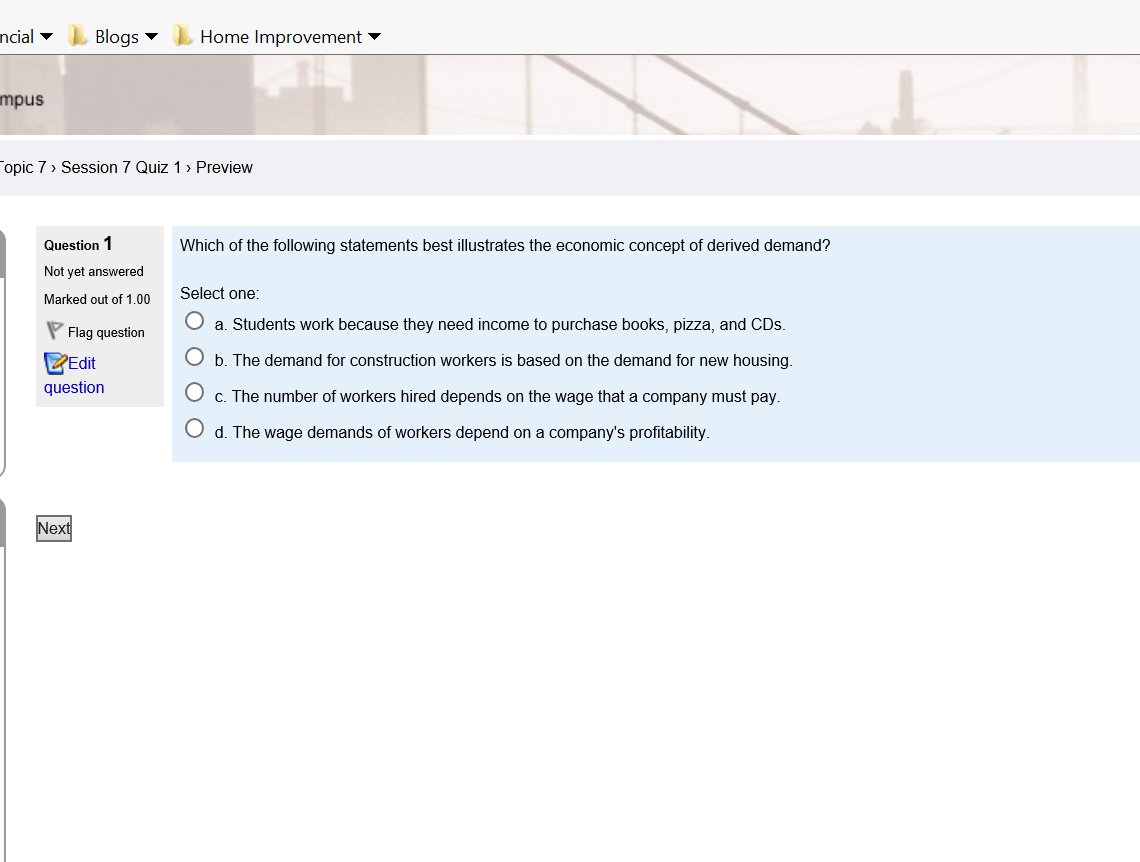
Task: Mark option d about wage demands
Action: [x=194, y=428]
